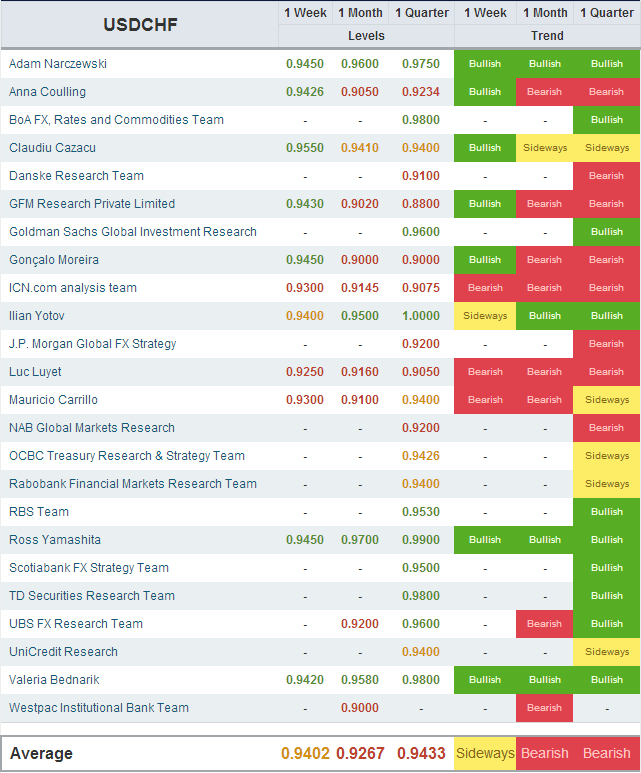Click Gonçalo Moreira name

[54, 260]
